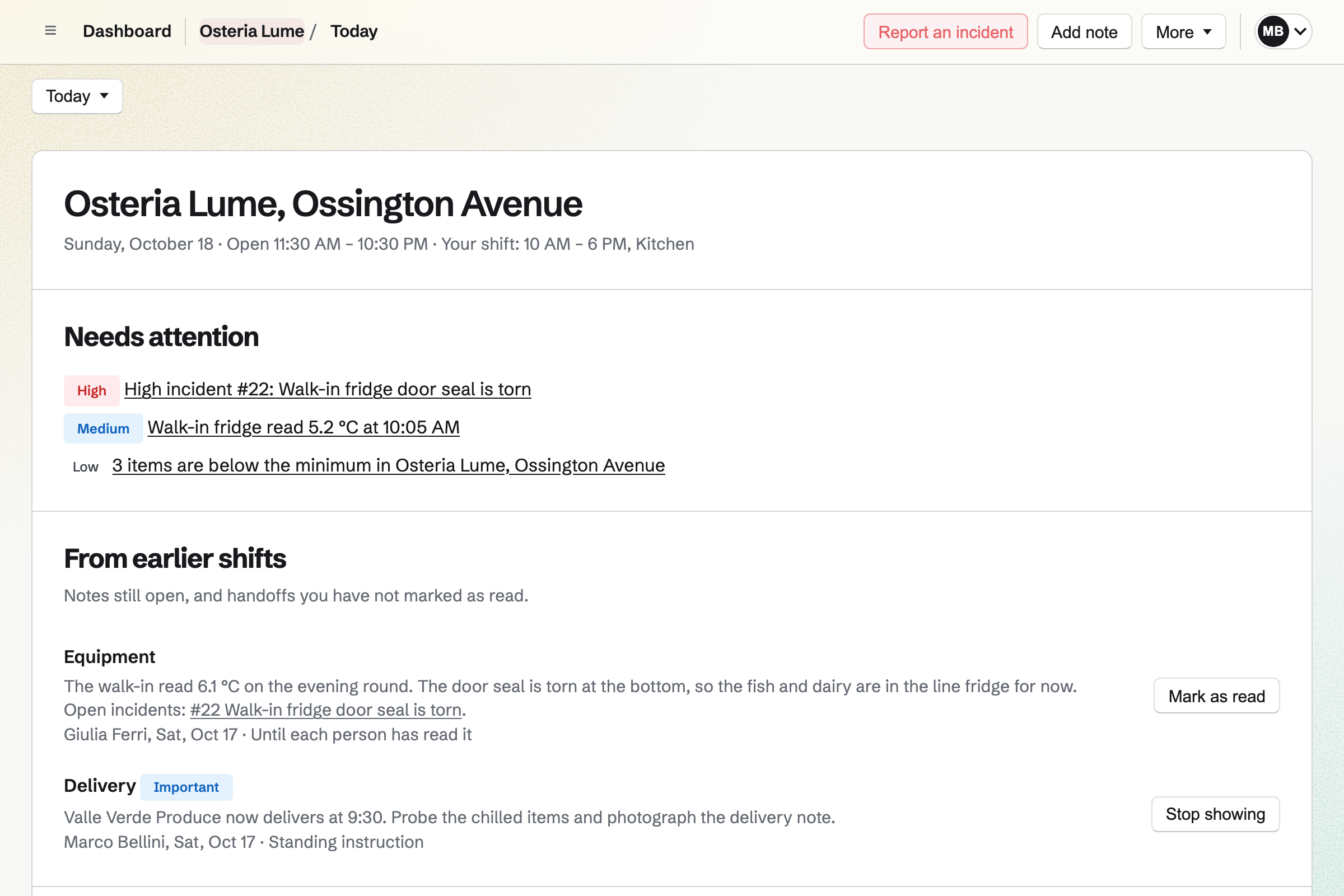Click the Sunday, October 18 shift info line
Viewport: 1344px width, 896px height.
click(379, 244)
